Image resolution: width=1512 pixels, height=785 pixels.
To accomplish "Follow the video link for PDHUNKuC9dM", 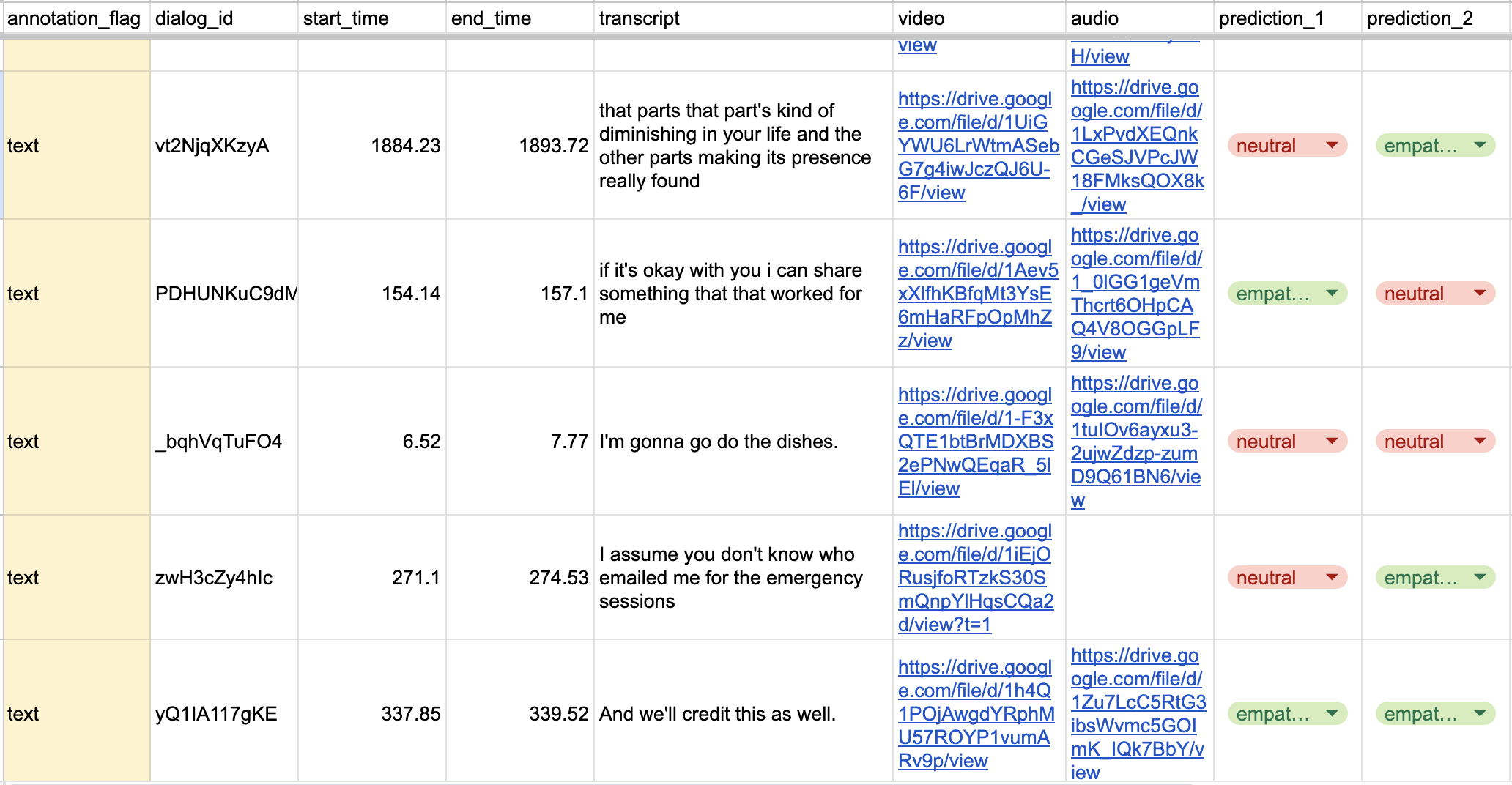I will coord(978,294).
